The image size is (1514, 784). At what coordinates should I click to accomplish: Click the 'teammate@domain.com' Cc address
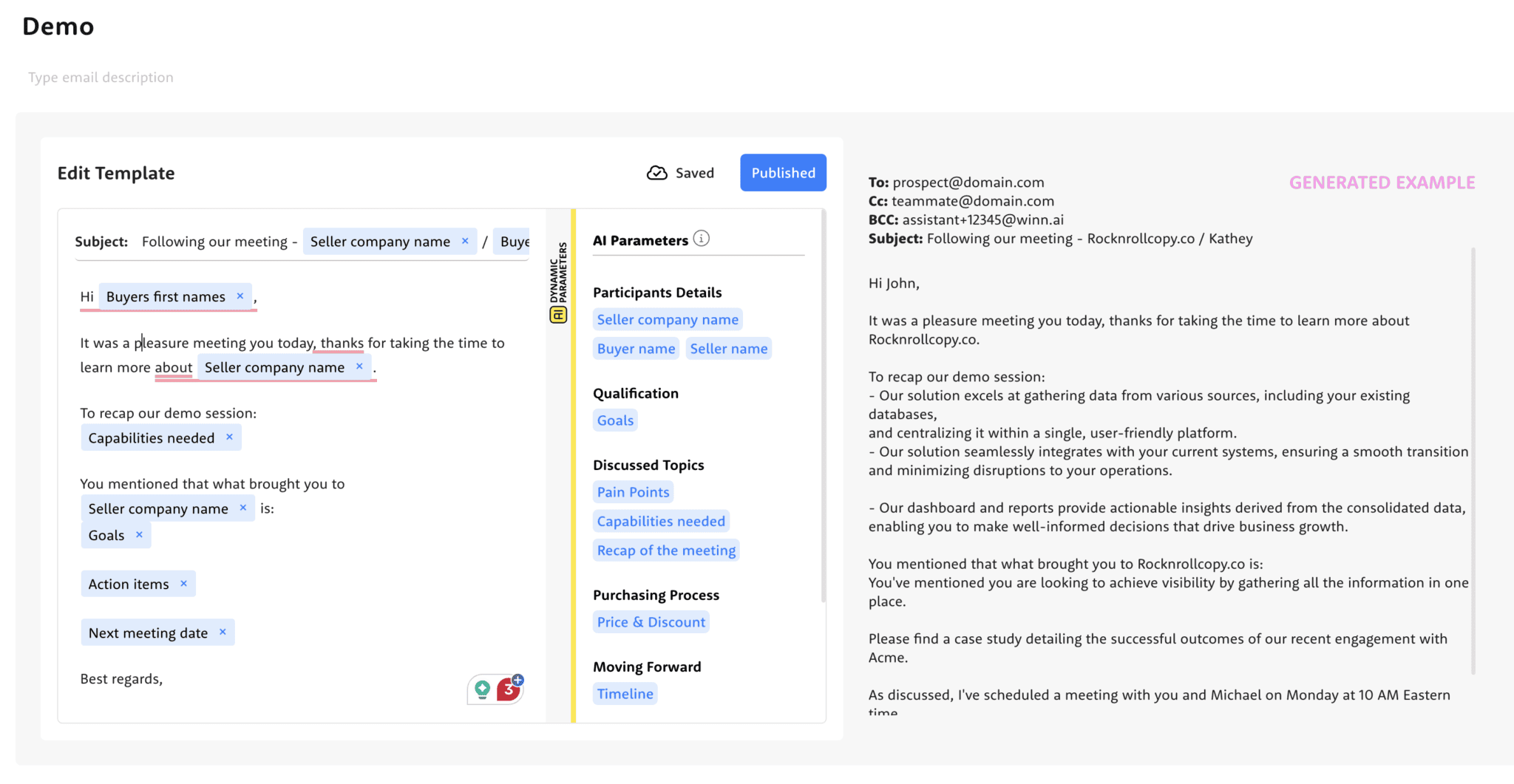[x=973, y=201]
